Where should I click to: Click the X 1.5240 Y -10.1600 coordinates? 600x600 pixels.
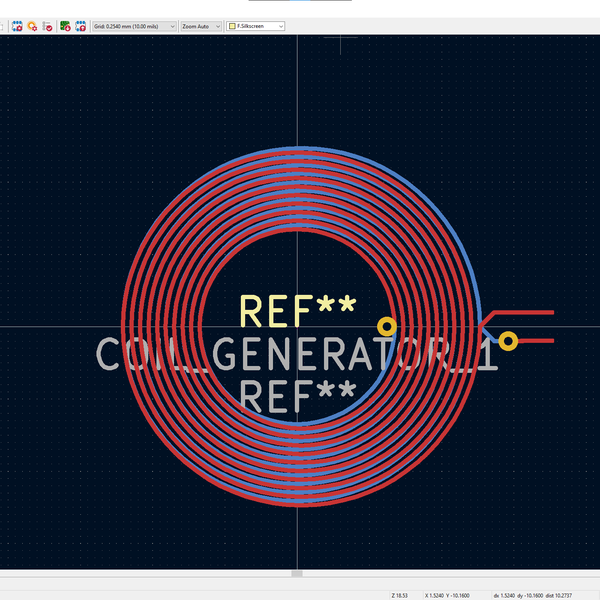click(447, 595)
